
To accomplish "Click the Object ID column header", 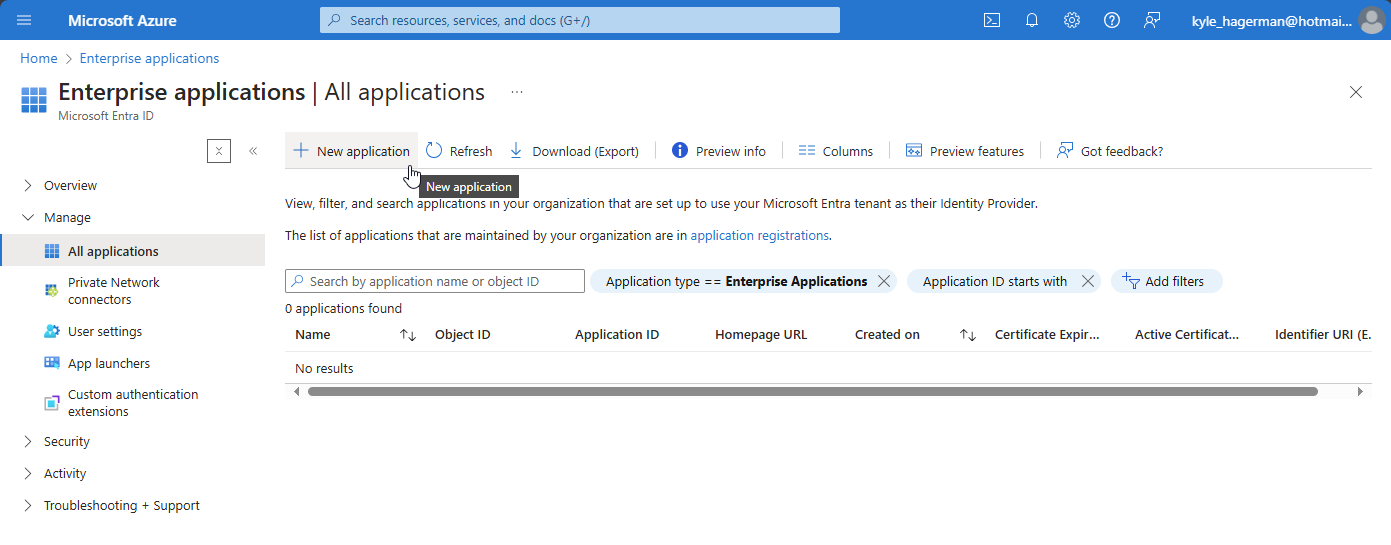I will tap(462, 335).
